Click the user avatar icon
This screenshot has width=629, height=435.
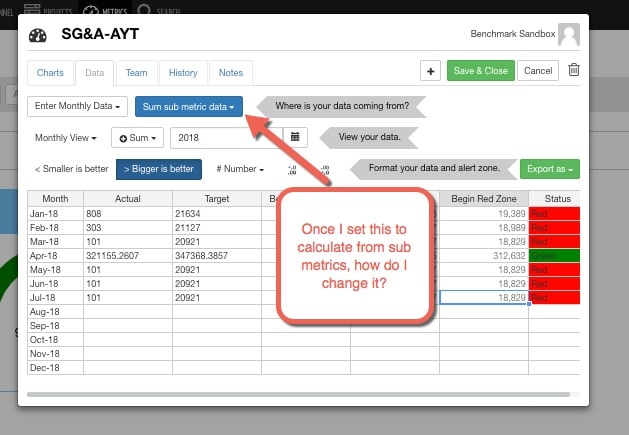568,35
